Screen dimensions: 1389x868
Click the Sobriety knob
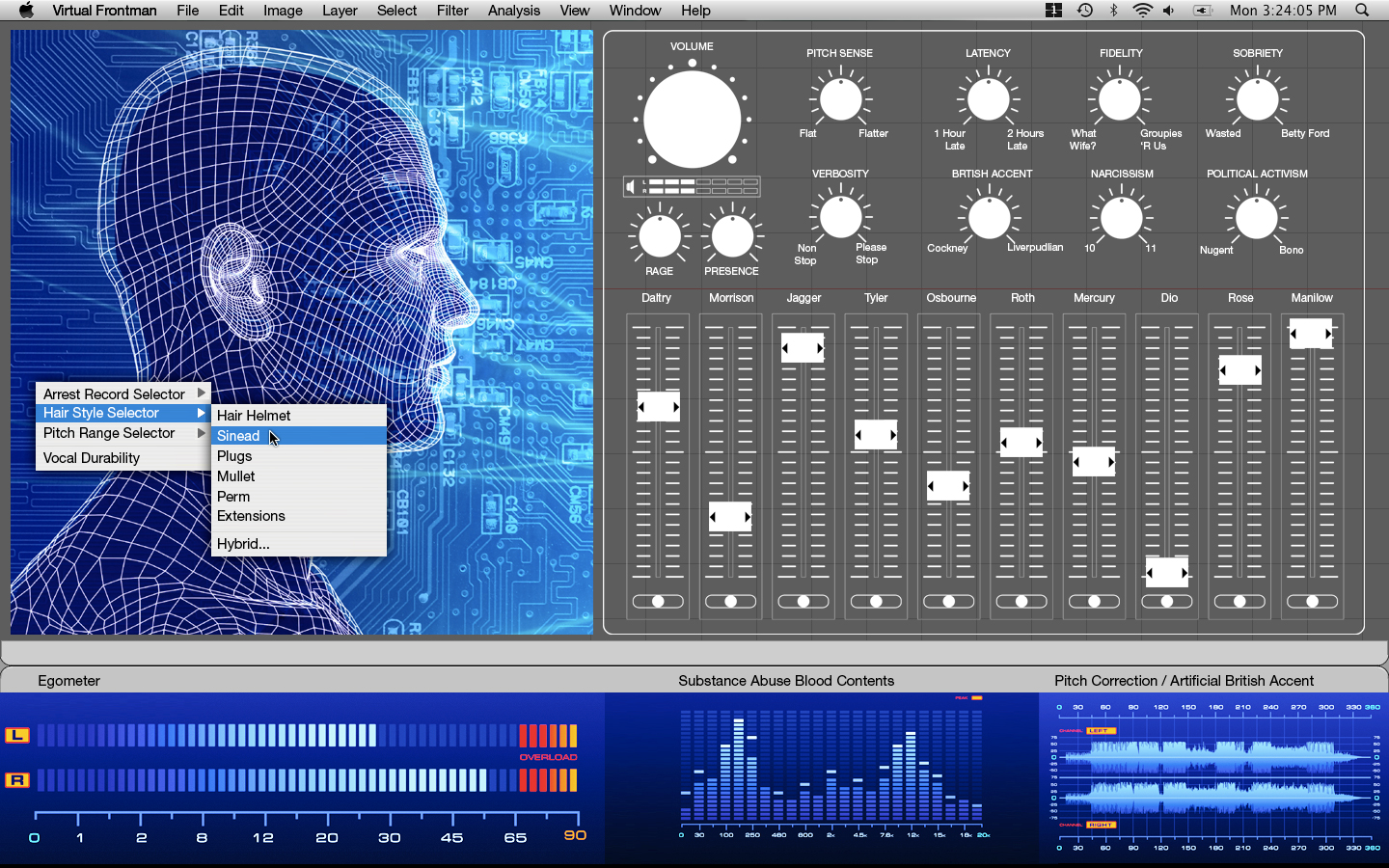(x=1257, y=99)
